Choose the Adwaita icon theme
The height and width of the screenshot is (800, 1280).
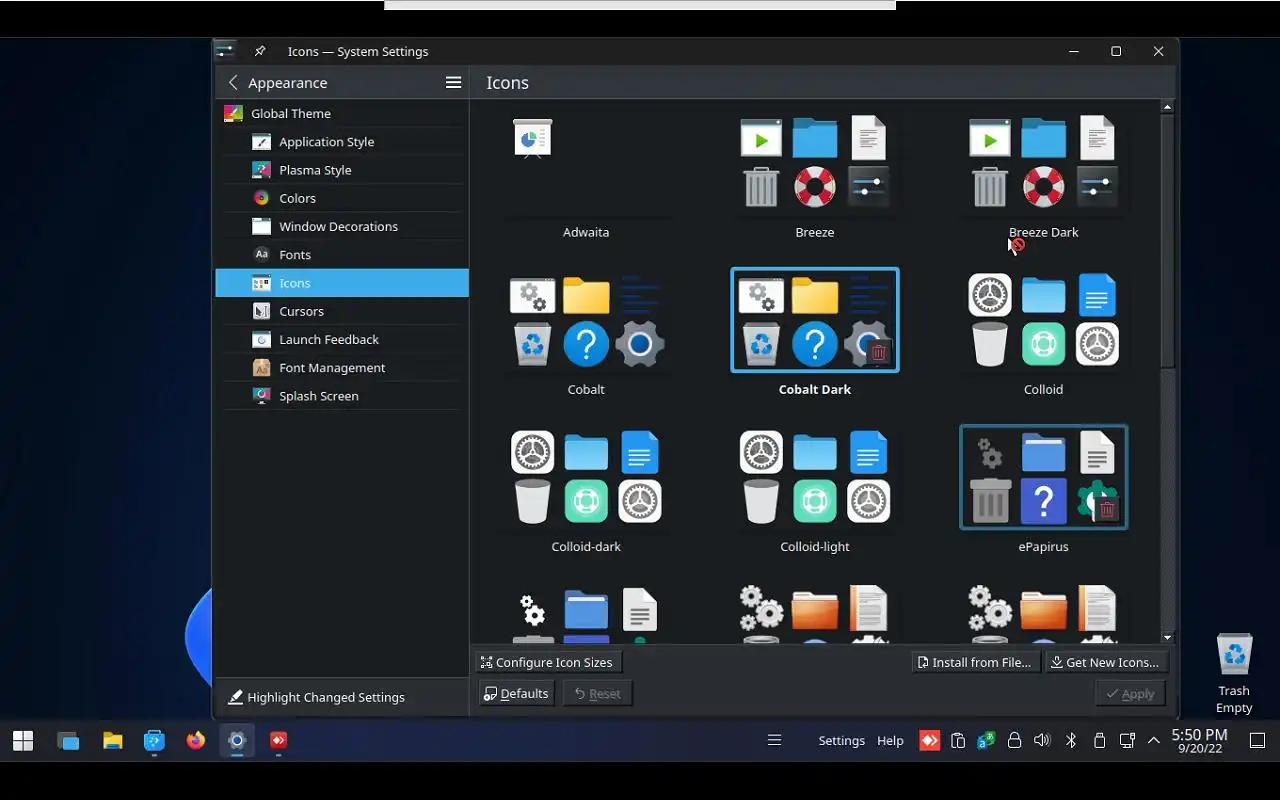(586, 177)
